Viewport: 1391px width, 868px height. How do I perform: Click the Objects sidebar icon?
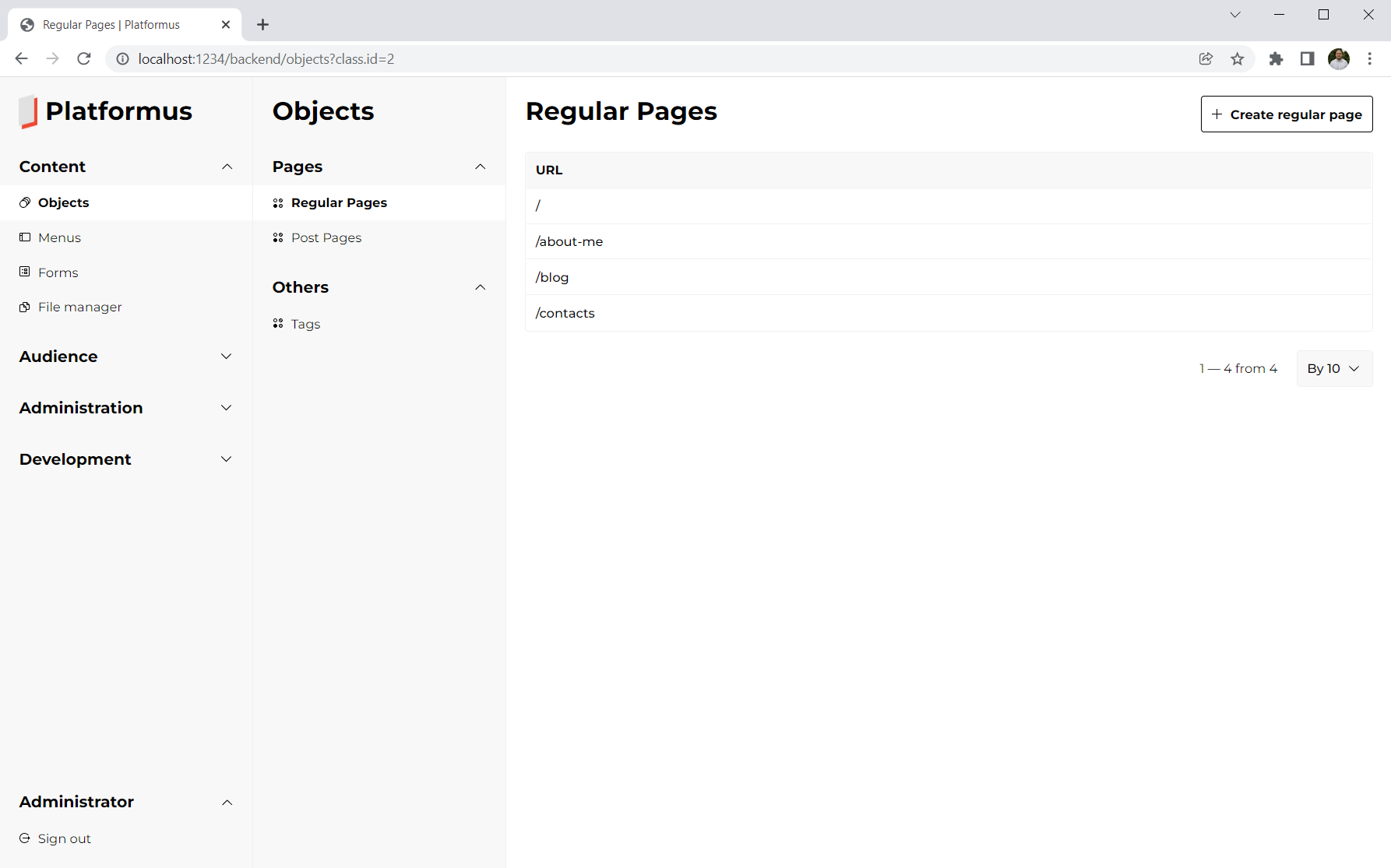click(x=25, y=202)
